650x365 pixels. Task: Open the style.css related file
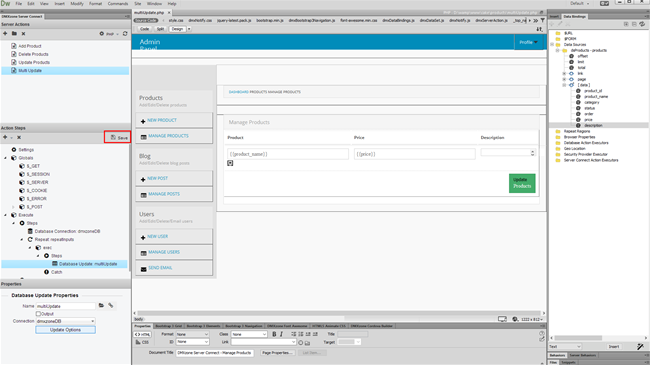coord(176,20)
